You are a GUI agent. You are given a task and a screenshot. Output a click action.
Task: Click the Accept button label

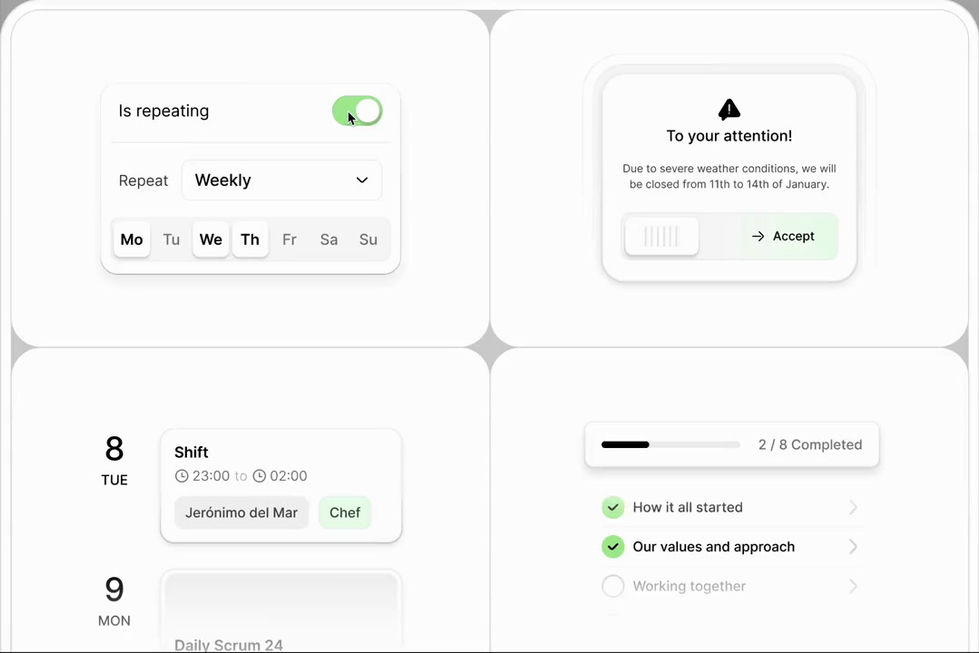pos(794,237)
